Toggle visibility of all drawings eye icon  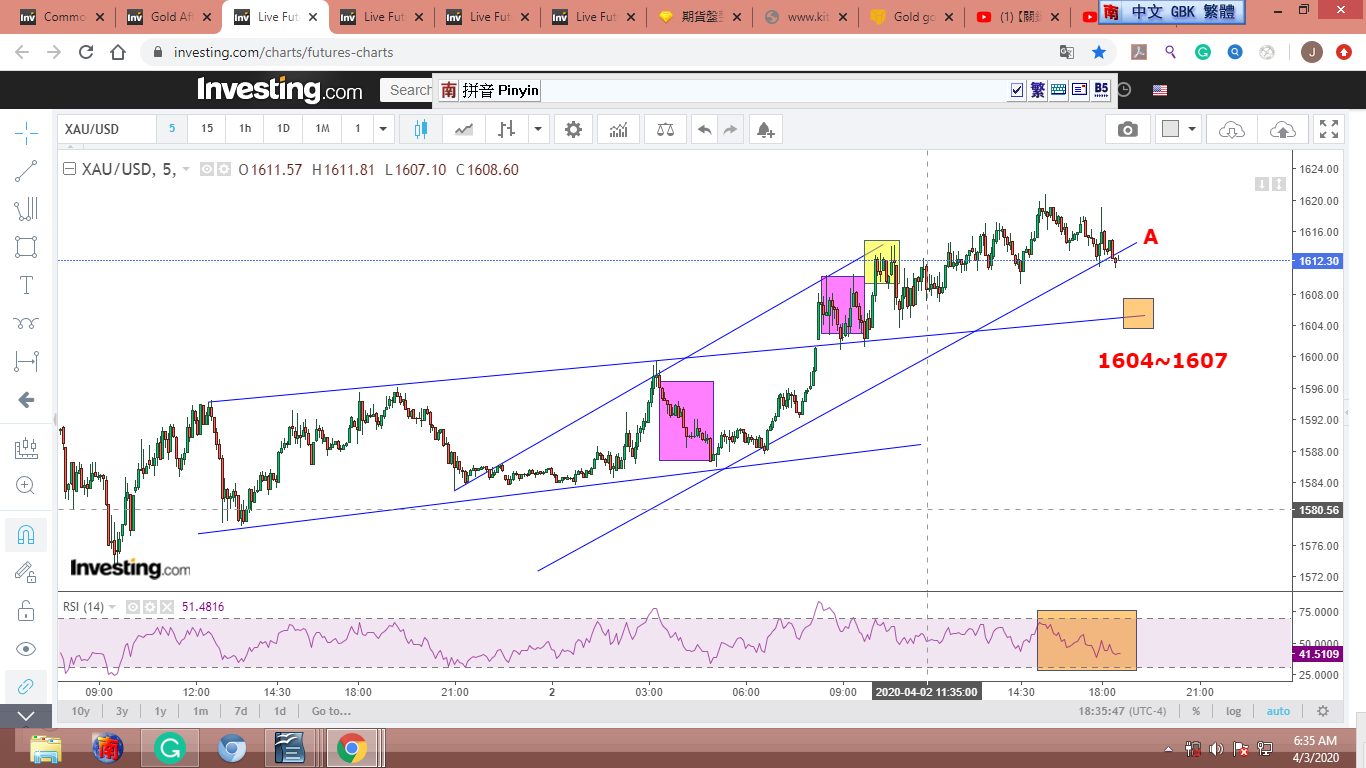[x=26, y=648]
